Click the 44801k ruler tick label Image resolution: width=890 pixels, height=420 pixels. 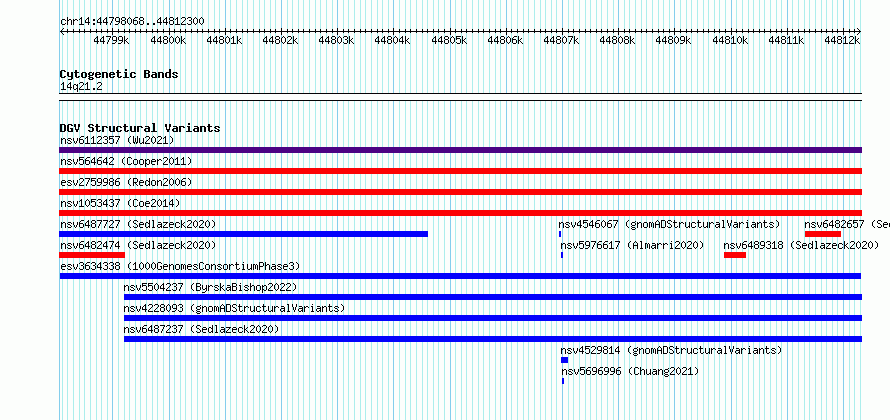point(224,40)
